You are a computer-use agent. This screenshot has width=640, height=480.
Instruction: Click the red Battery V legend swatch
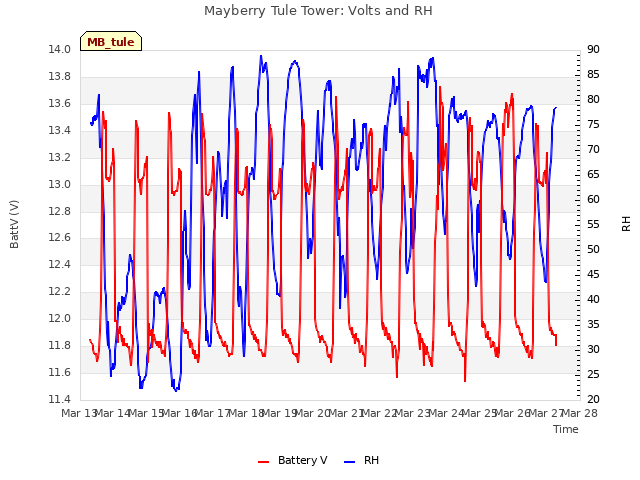click(264, 462)
